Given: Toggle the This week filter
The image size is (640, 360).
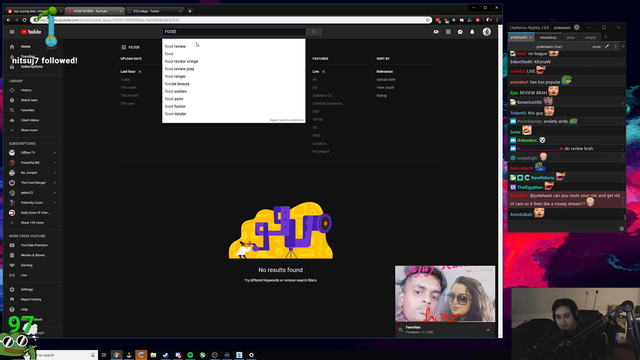Looking at the screenshot, I should point(128,88).
